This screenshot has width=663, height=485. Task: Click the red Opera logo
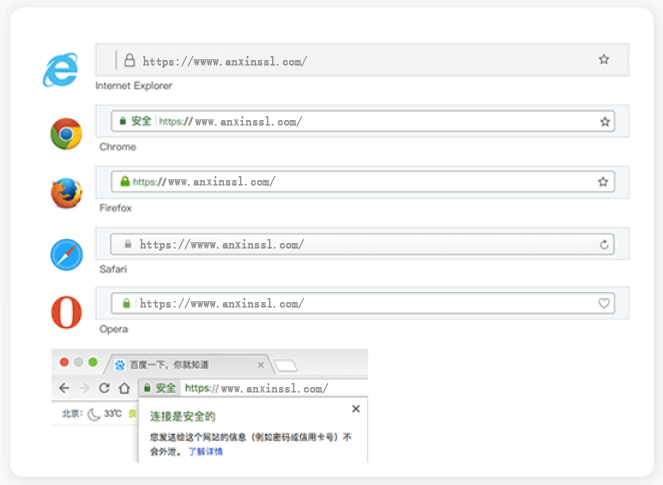[x=66, y=312]
